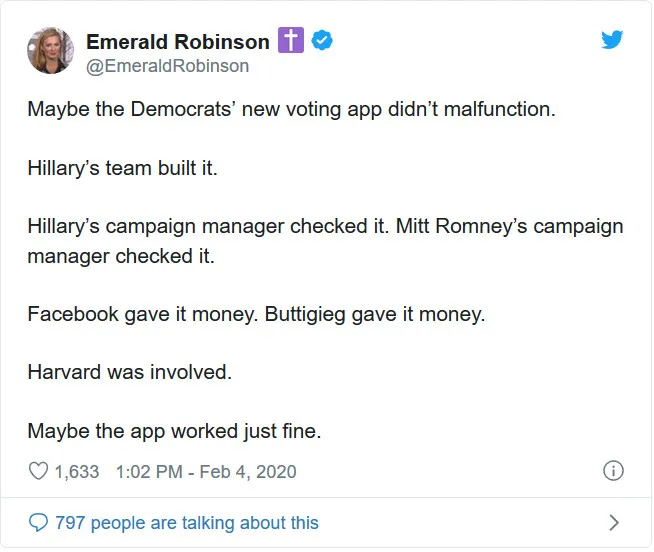
Task: Open the tweet info circle icon
Action: 613,471
